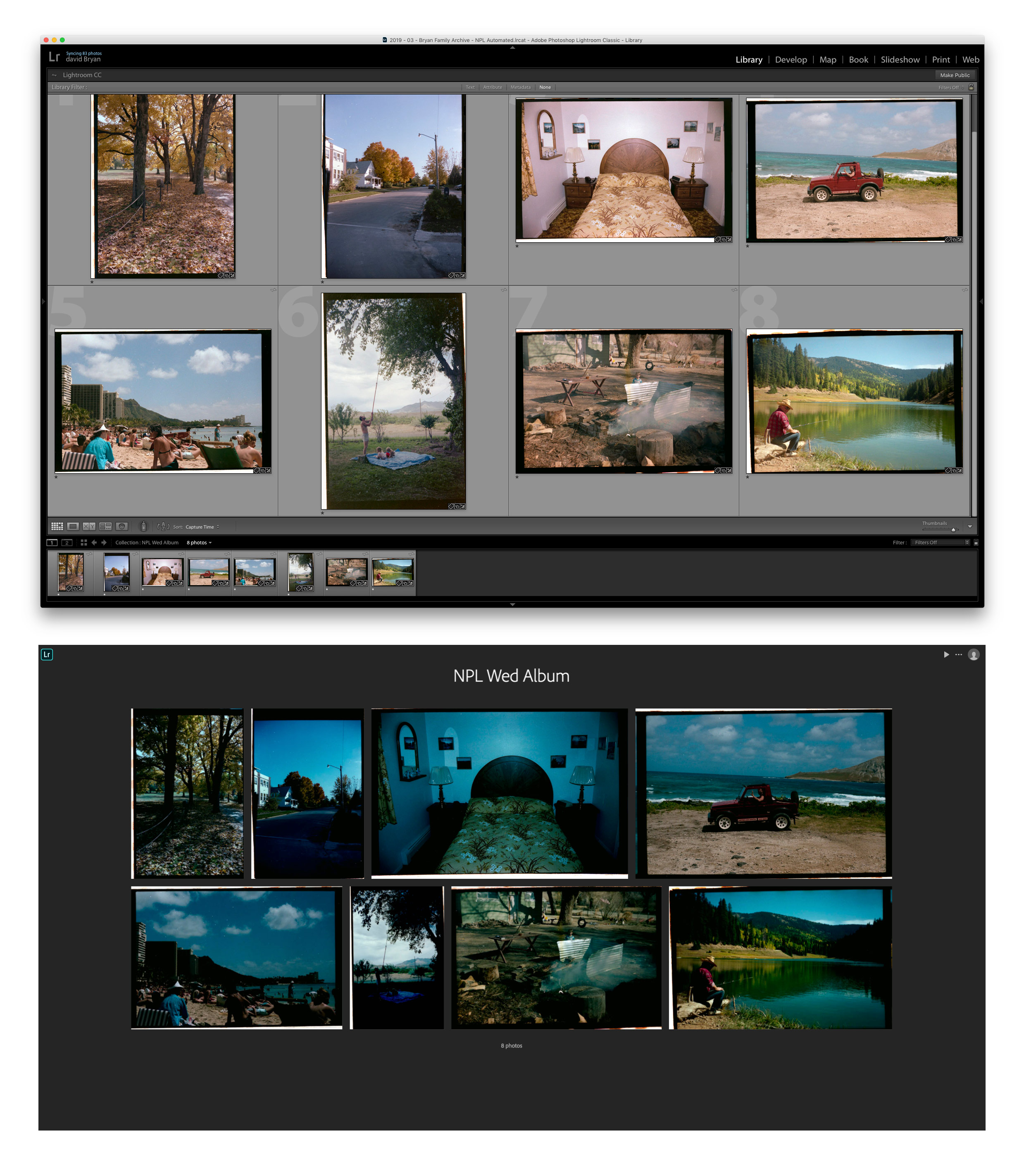Click the filmstrip grid shortcut icon

pyautogui.click(x=84, y=543)
